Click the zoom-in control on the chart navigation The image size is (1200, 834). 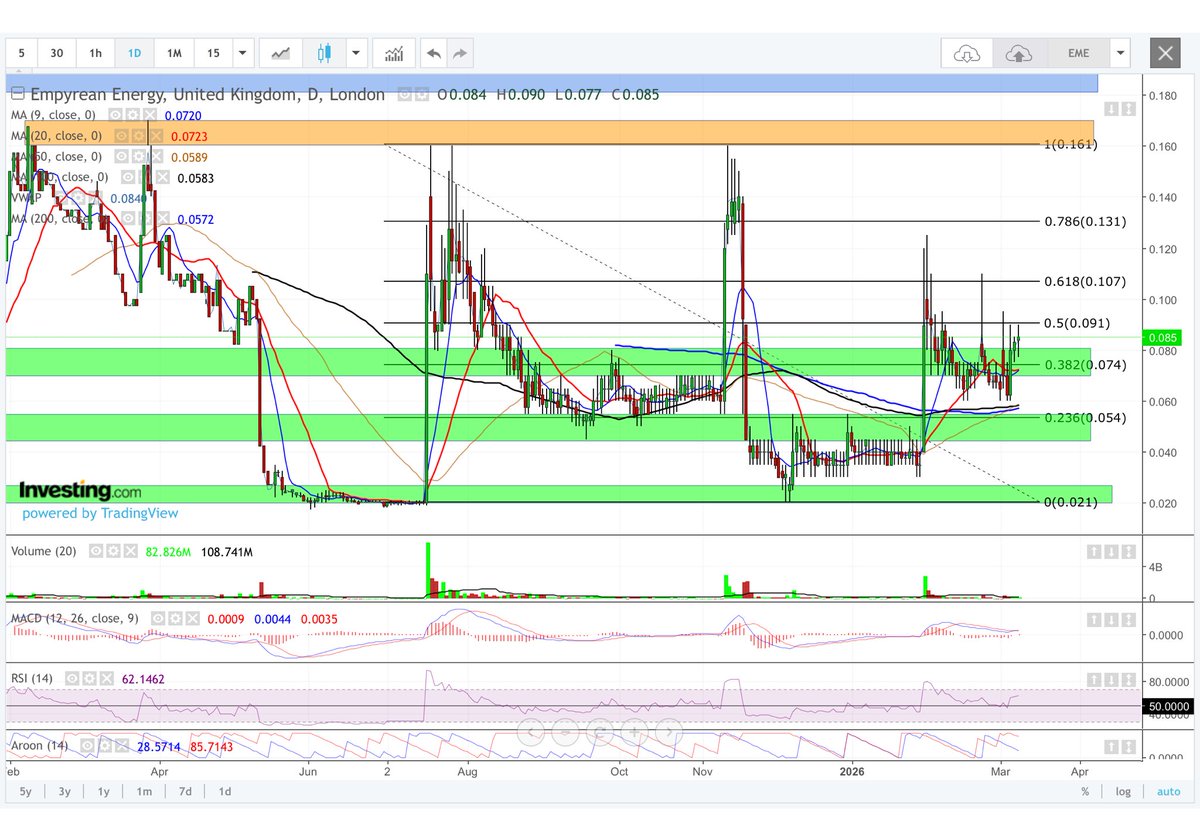pyautogui.click(x=634, y=731)
